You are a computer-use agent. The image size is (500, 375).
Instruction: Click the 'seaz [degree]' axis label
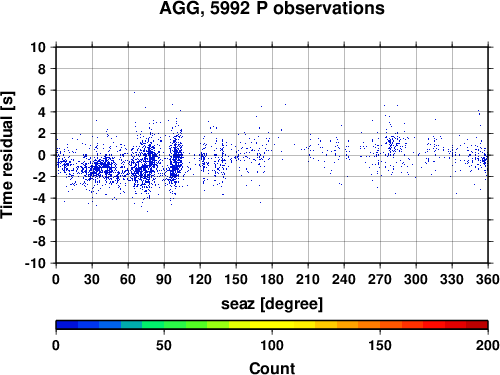pyautogui.click(x=272, y=304)
